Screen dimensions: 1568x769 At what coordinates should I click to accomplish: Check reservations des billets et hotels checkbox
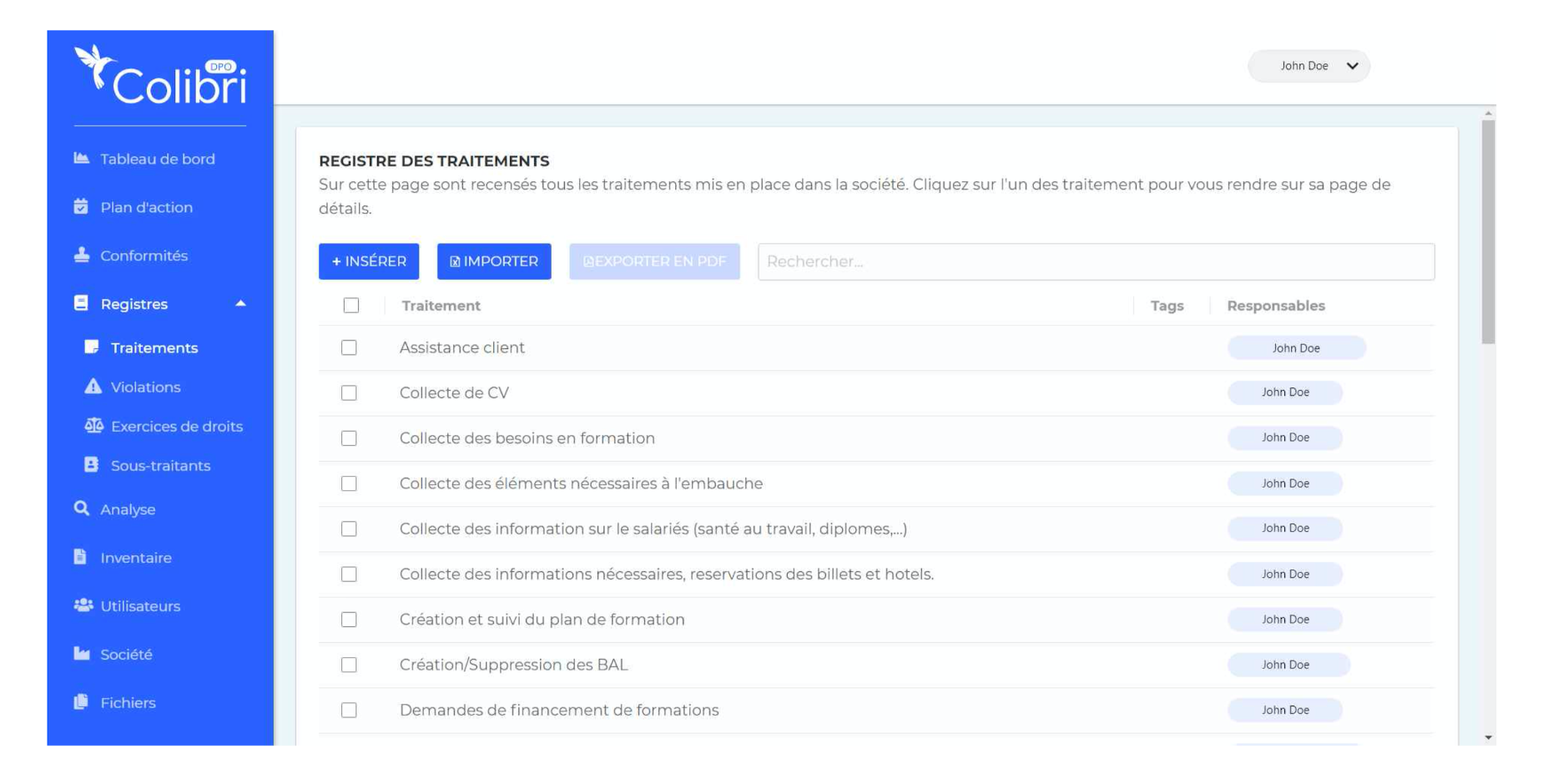[x=349, y=574]
